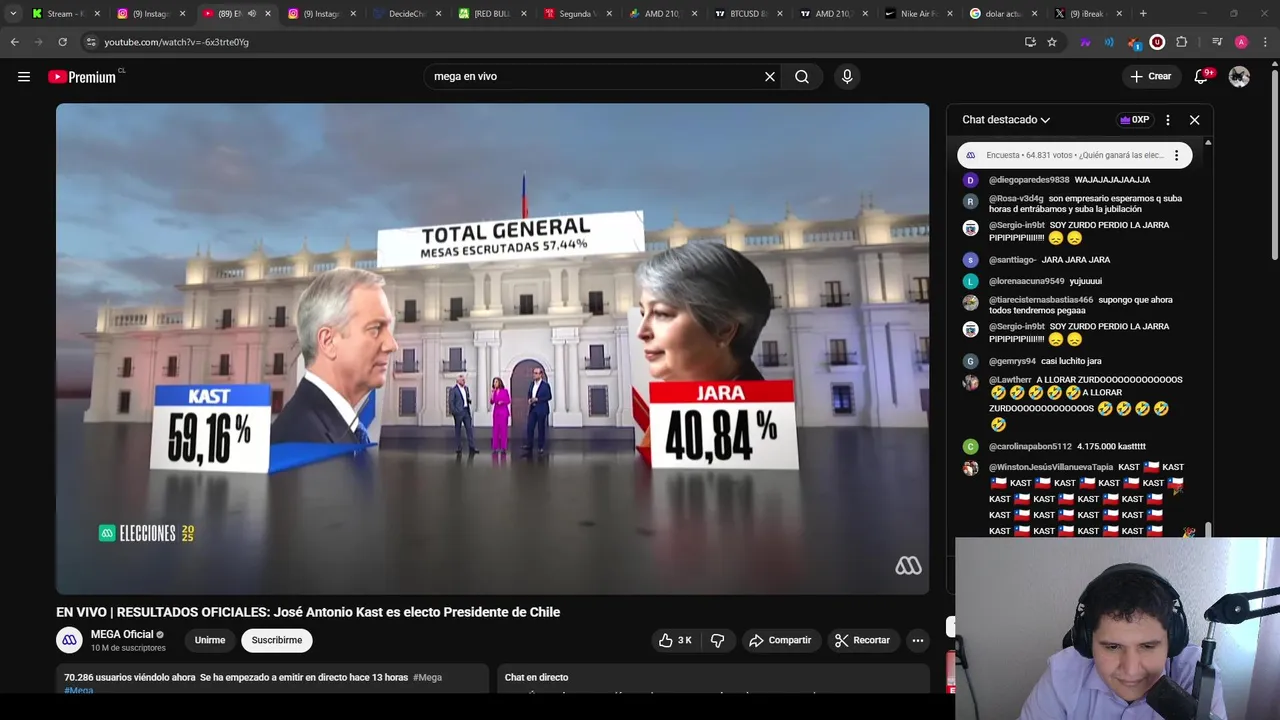Click the browser address bar URL
The height and width of the screenshot is (720, 1280).
coord(177,42)
